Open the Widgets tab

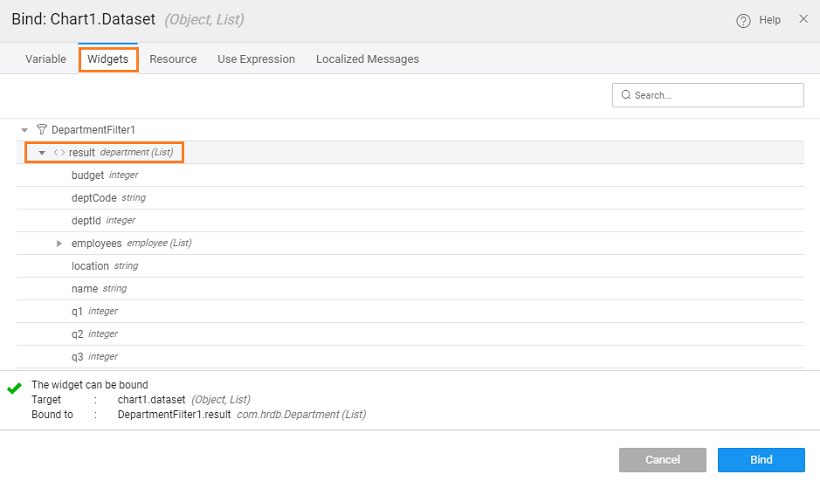[x=108, y=59]
